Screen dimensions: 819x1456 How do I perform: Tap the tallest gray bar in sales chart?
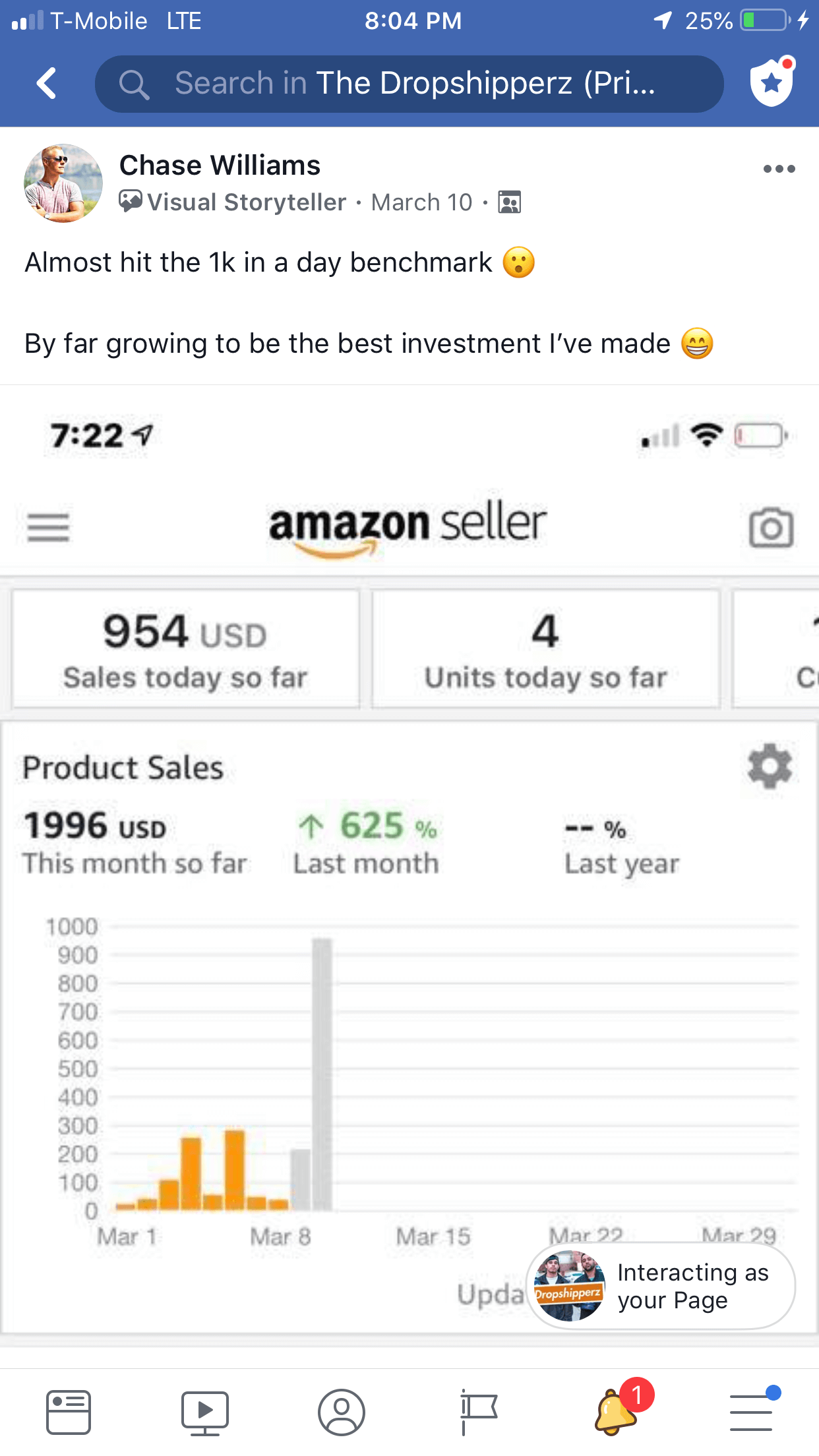click(x=322, y=1074)
